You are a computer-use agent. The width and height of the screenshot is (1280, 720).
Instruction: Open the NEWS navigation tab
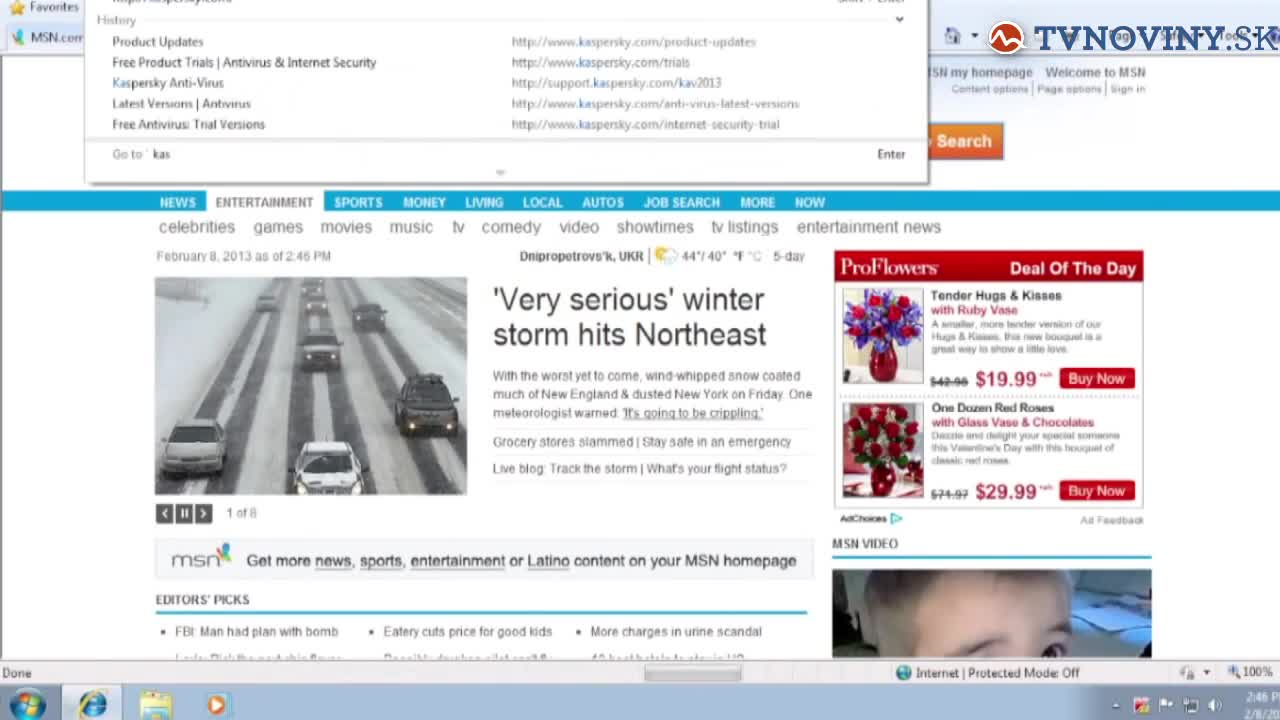pyautogui.click(x=178, y=202)
